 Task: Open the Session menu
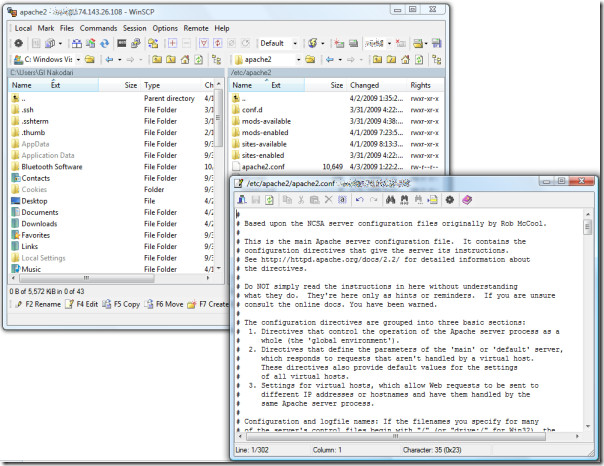point(134,28)
